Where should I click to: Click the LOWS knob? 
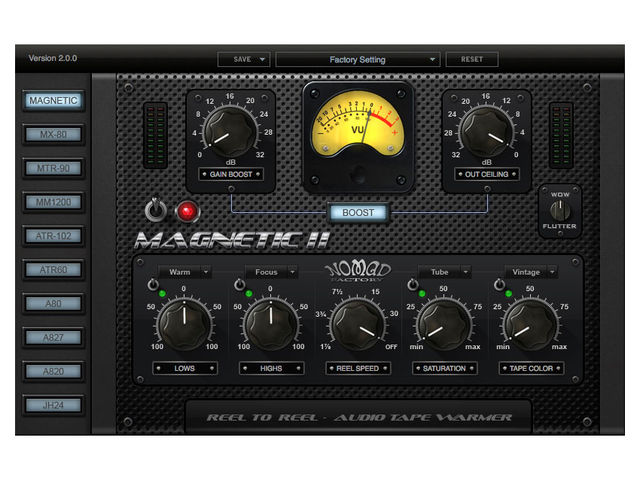(x=184, y=325)
